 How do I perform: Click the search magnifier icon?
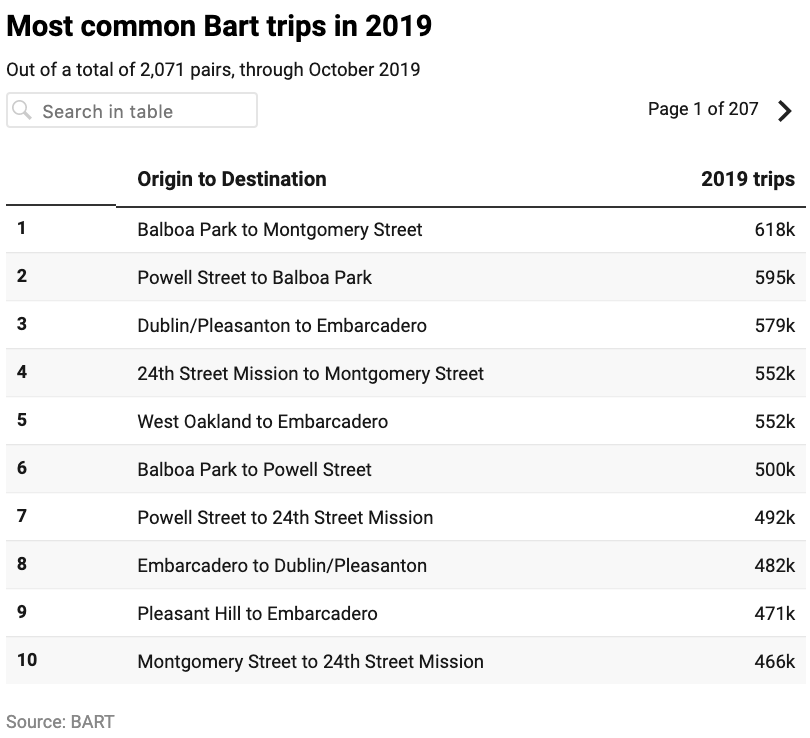click(22, 111)
